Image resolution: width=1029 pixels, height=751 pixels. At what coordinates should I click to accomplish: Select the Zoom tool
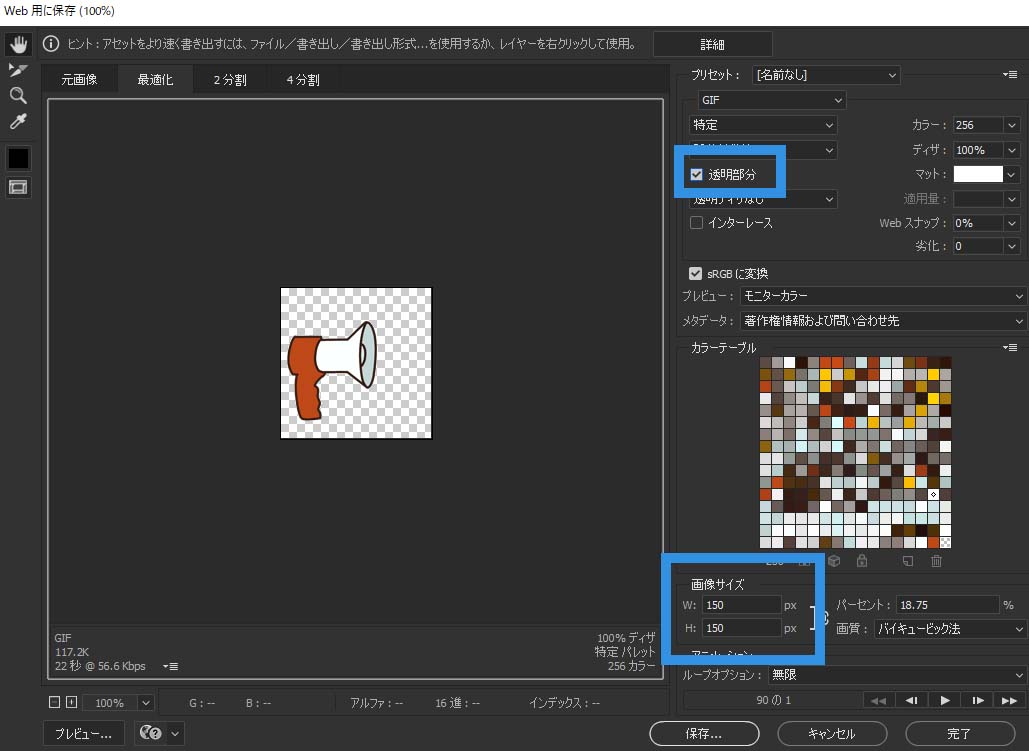coord(18,96)
